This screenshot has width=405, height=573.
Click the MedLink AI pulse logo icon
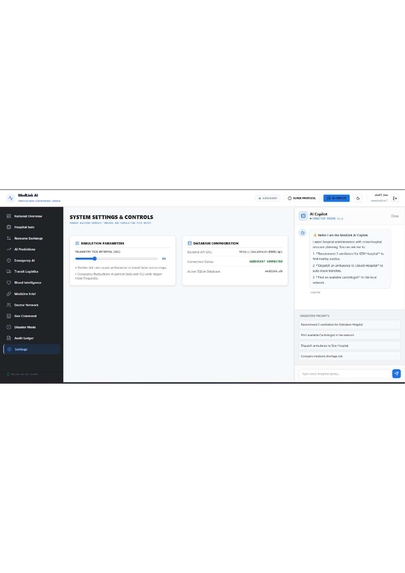10,198
